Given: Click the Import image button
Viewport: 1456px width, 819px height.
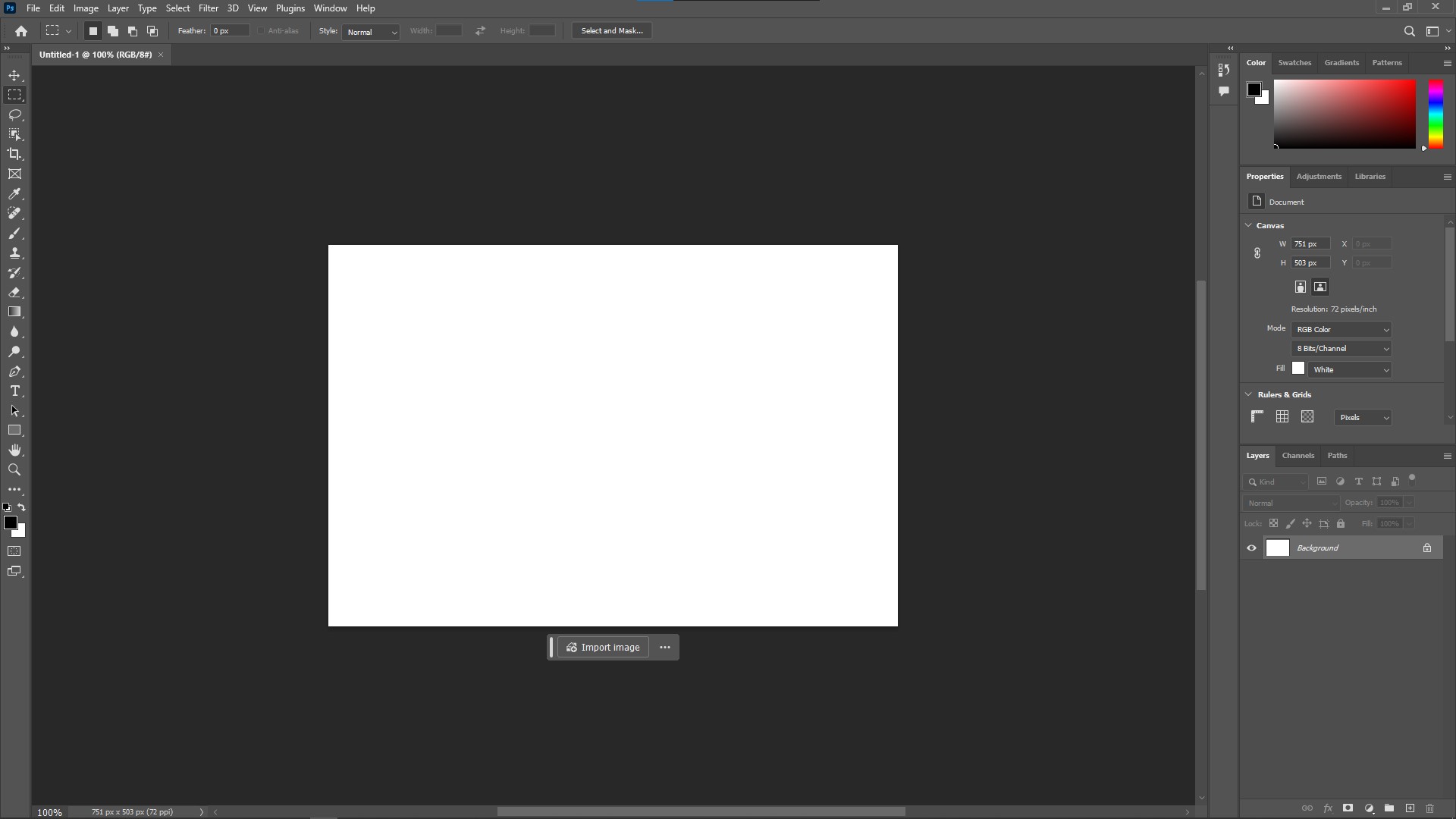Looking at the screenshot, I should (604, 648).
